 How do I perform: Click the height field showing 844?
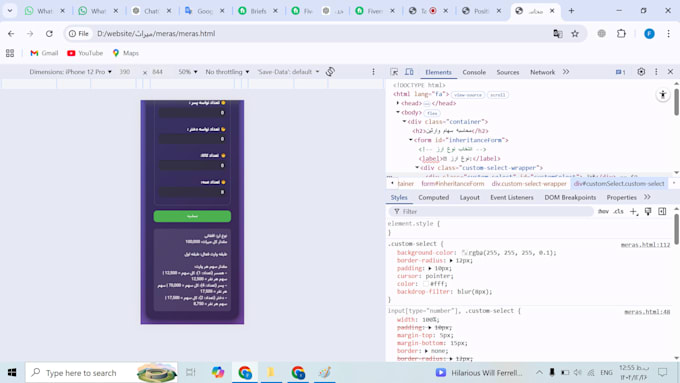[158, 72]
